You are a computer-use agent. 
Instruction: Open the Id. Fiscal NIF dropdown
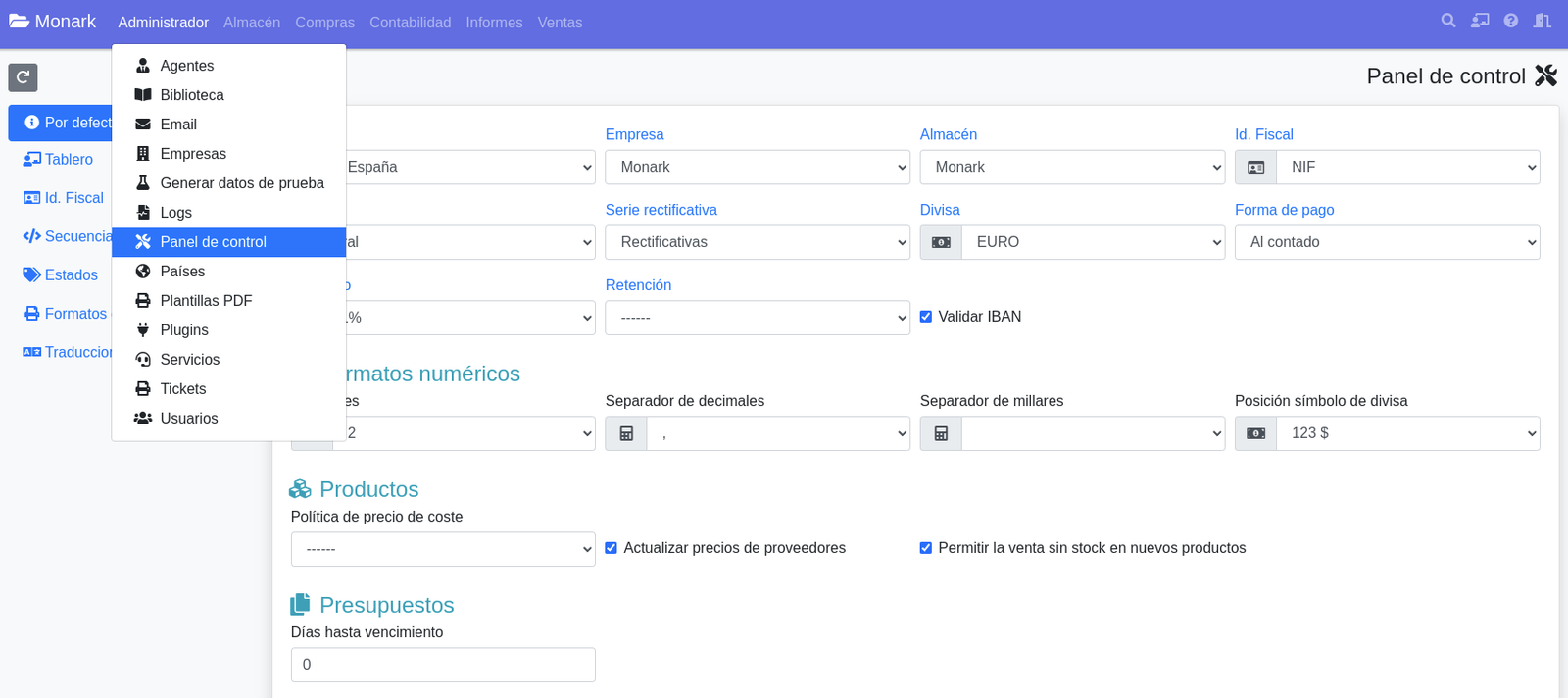(x=1407, y=168)
